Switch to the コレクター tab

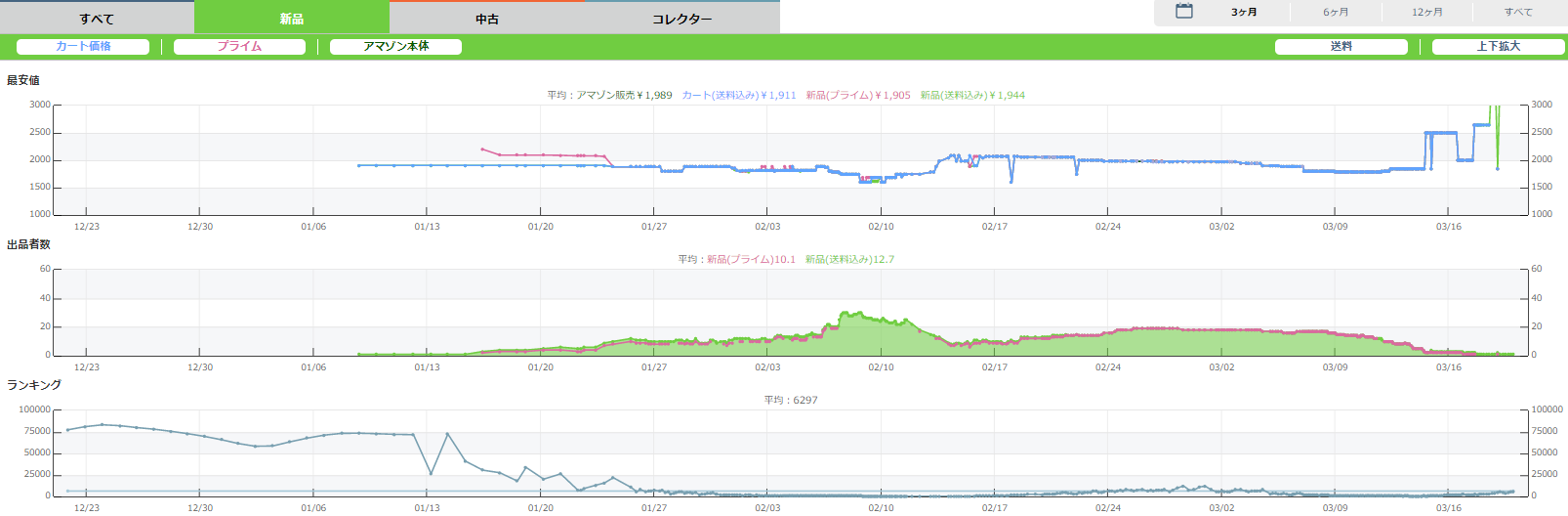point(681,19)
